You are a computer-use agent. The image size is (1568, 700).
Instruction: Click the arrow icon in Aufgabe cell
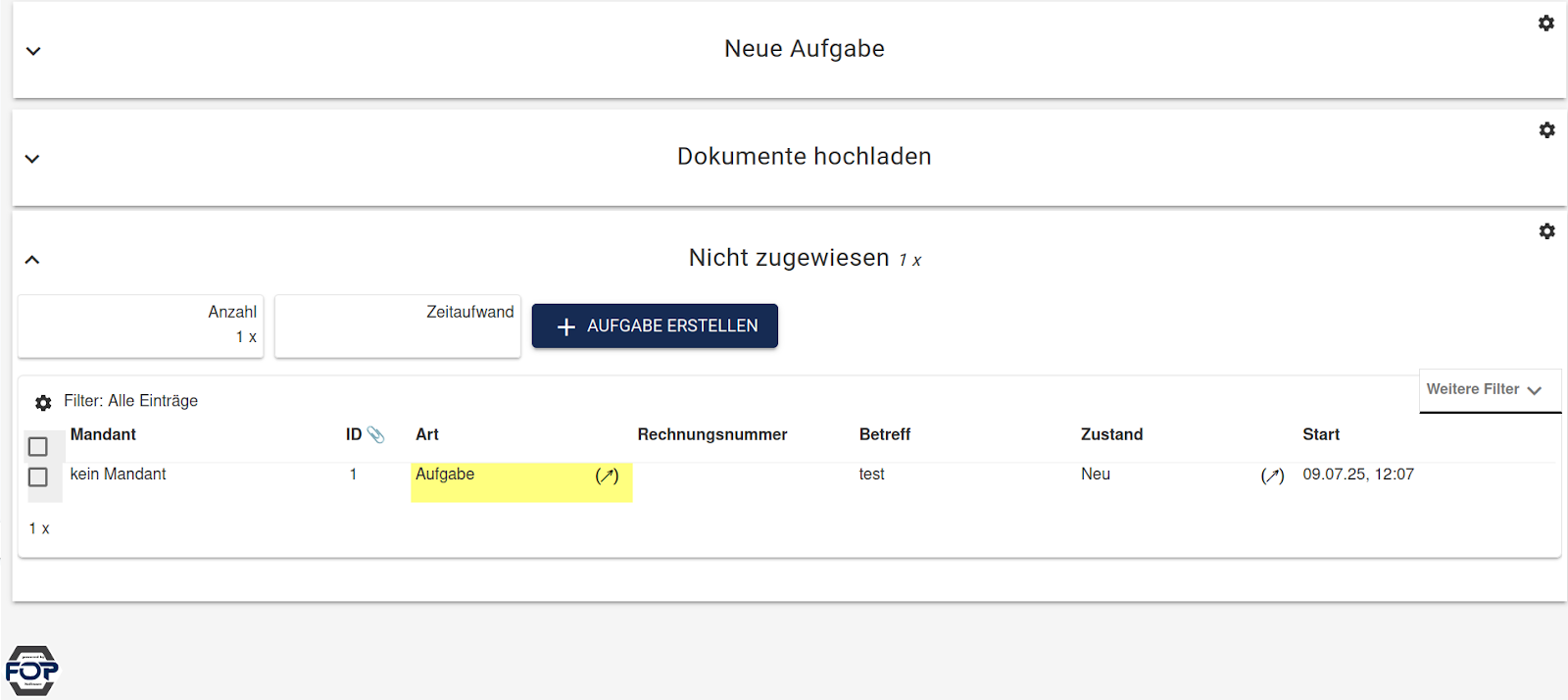tap(607, 475)
